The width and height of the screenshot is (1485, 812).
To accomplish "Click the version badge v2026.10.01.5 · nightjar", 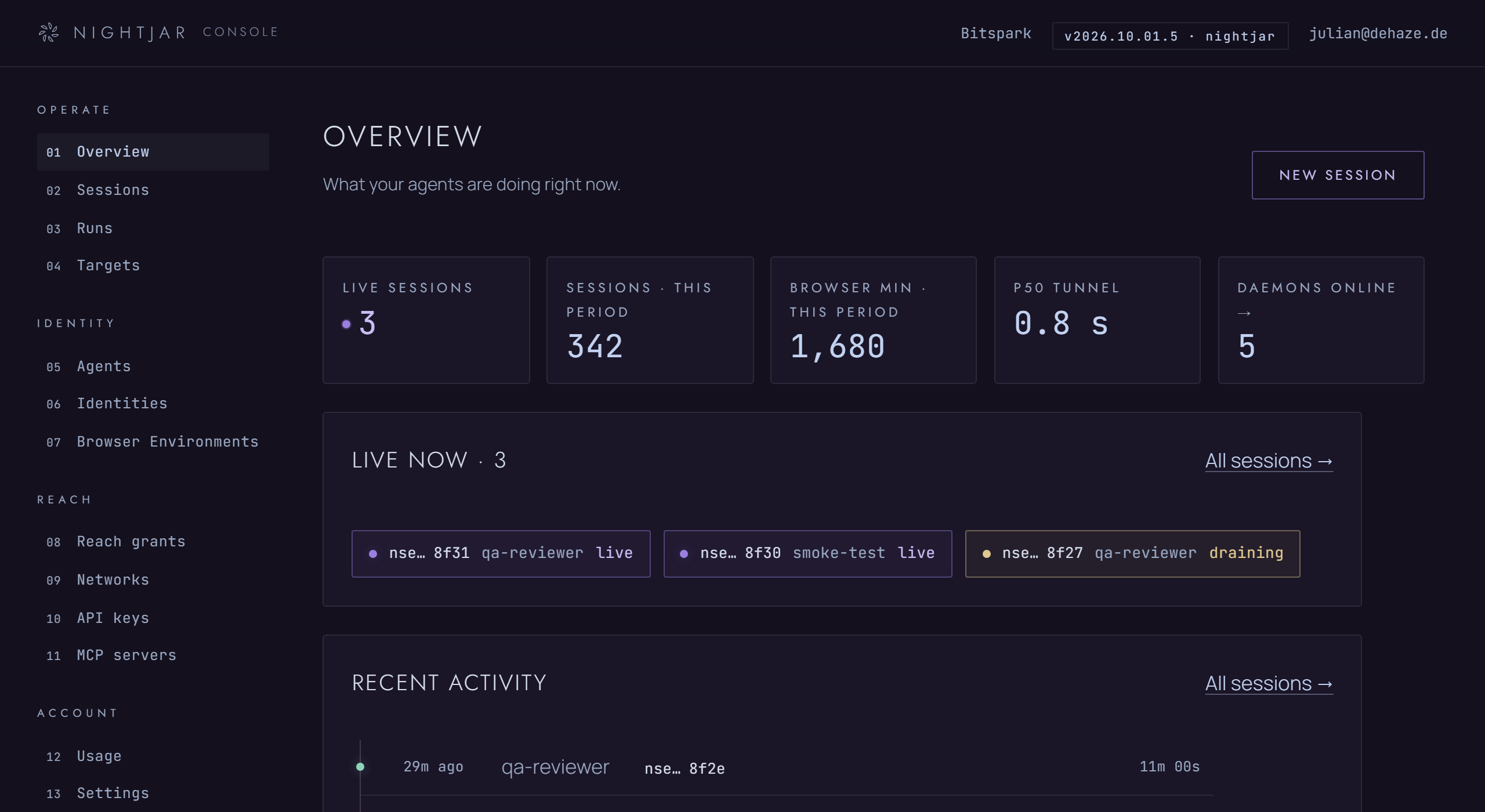I will pos(1170,36).
